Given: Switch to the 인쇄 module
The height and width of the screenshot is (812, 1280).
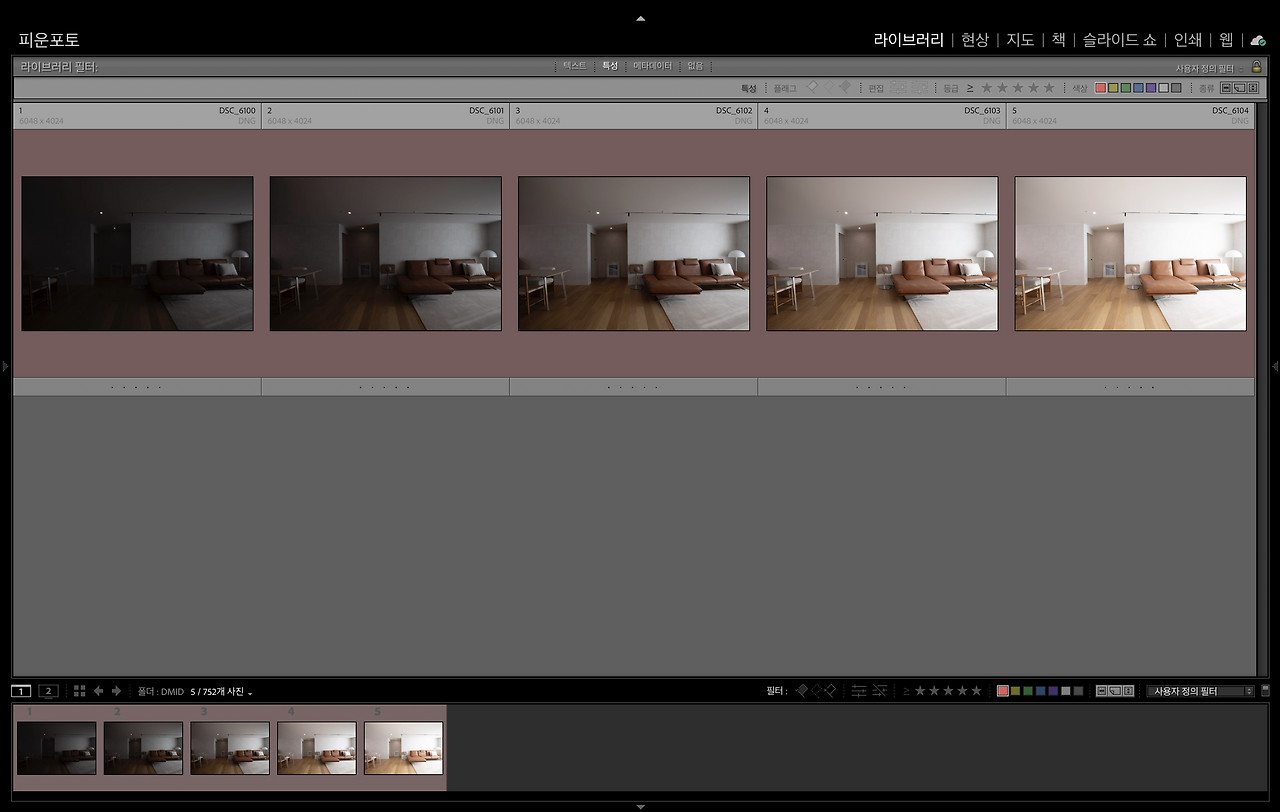Looking at the screenshot, I should click(x=1188, y=40).
